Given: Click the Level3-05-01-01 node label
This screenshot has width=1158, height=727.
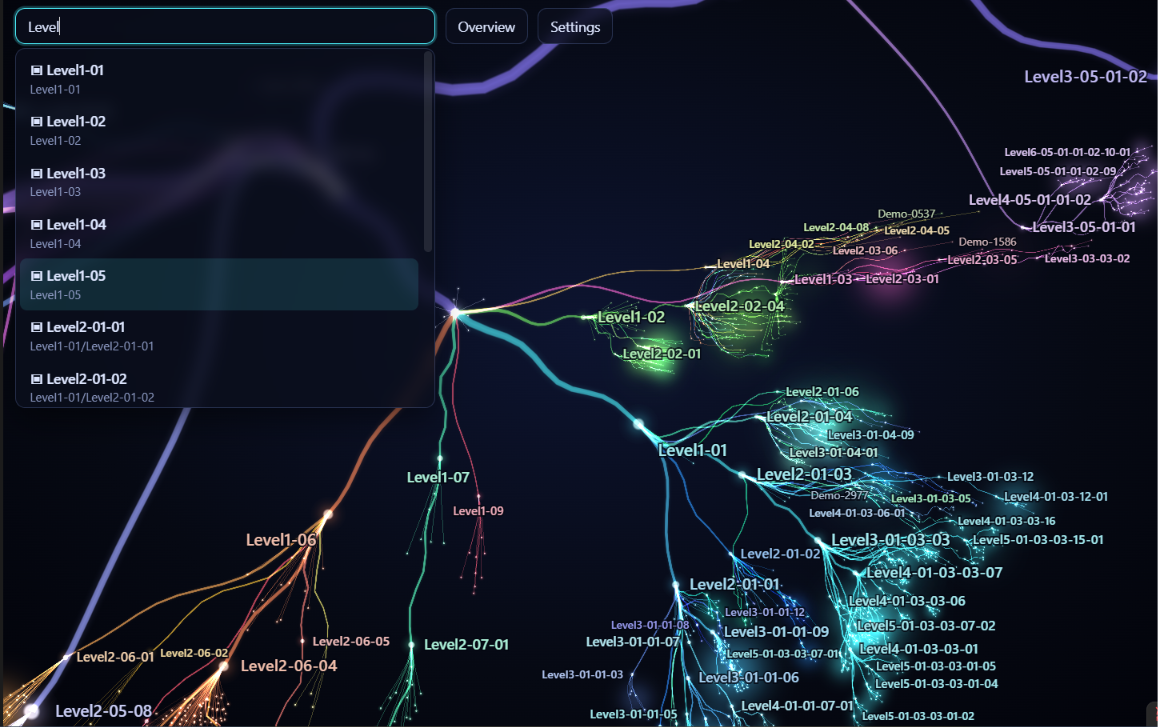Looking at the screenshot, I should pos(1083,227).
